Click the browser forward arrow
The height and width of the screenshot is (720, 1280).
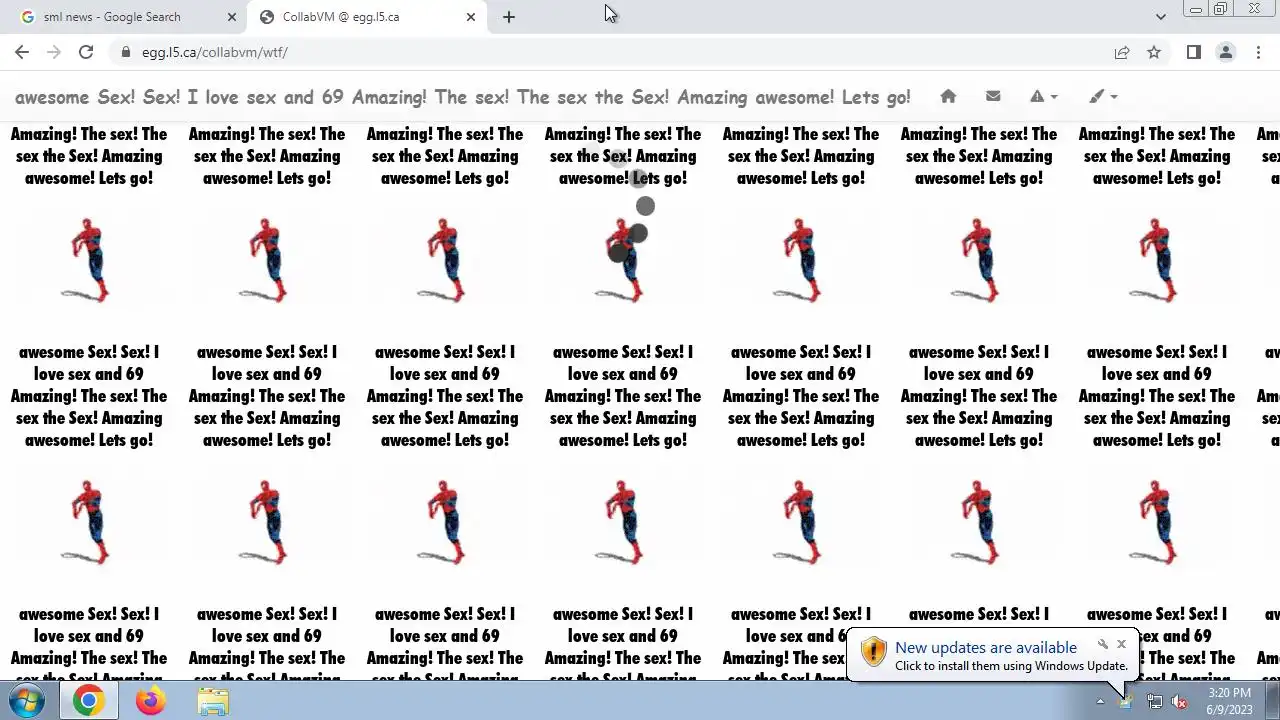[54, 52]
